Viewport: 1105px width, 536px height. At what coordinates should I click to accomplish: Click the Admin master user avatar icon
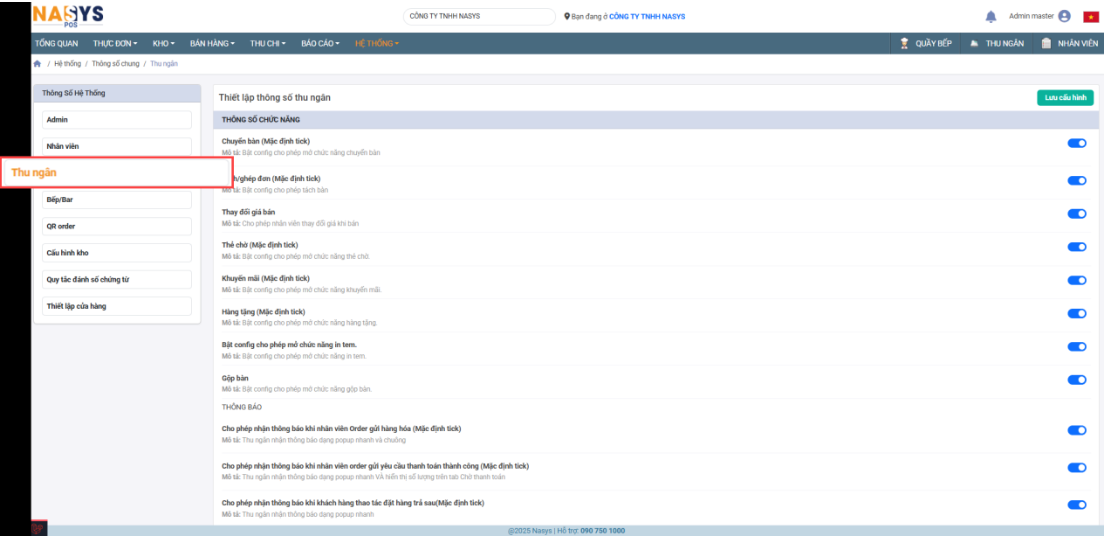[1063, 16]
